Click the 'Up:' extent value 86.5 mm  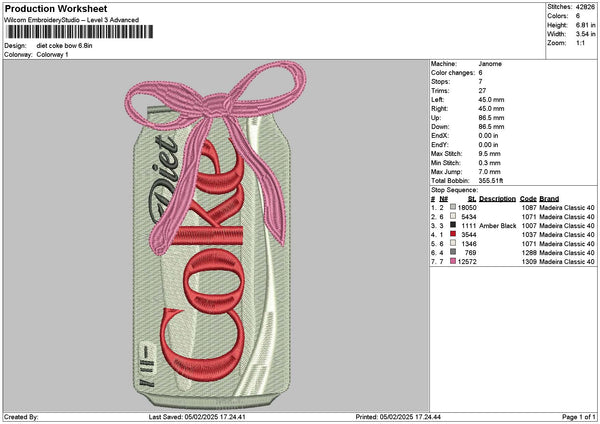(x=491, y=118)
